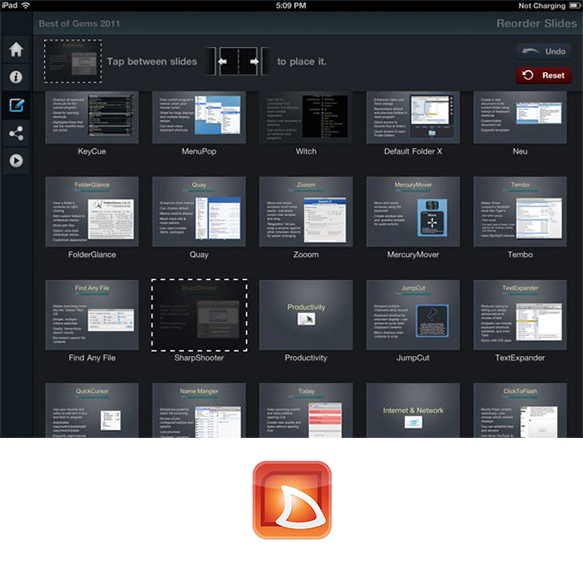Select the FolderGlance slide thumbnail

(x=92, y=211)
